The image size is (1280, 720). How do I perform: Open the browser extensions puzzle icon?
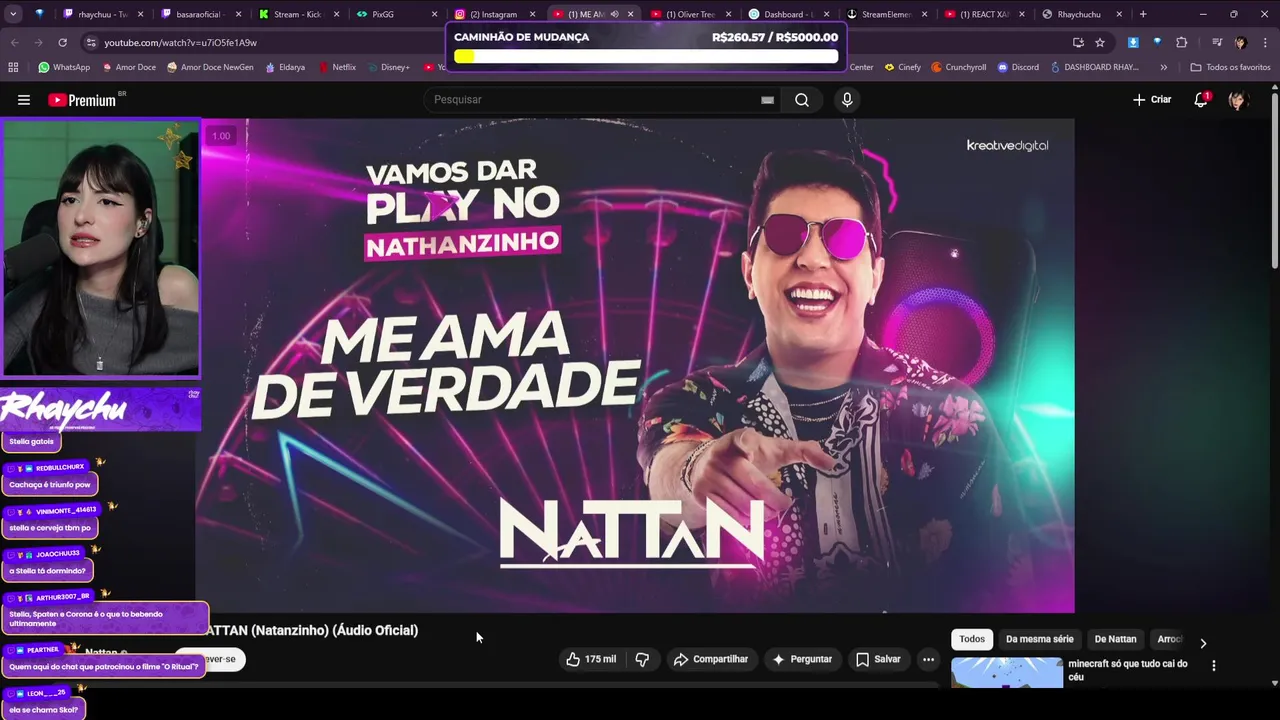[x=1182, y=42]
